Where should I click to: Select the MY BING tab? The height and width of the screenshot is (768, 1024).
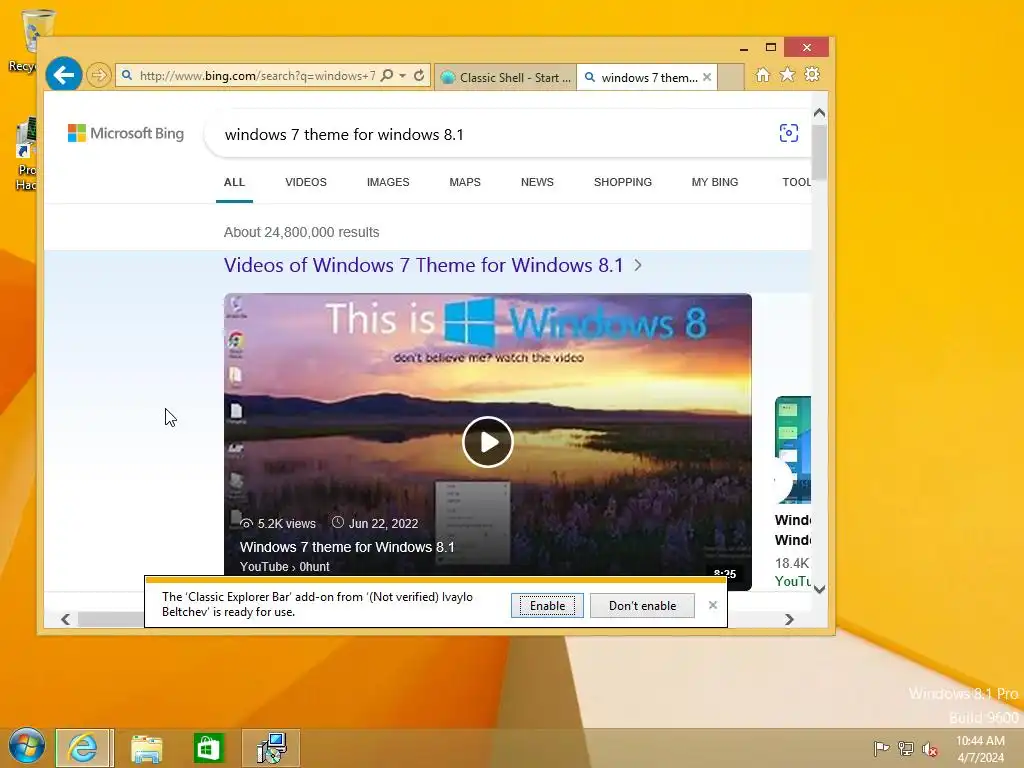click(714, 182)
